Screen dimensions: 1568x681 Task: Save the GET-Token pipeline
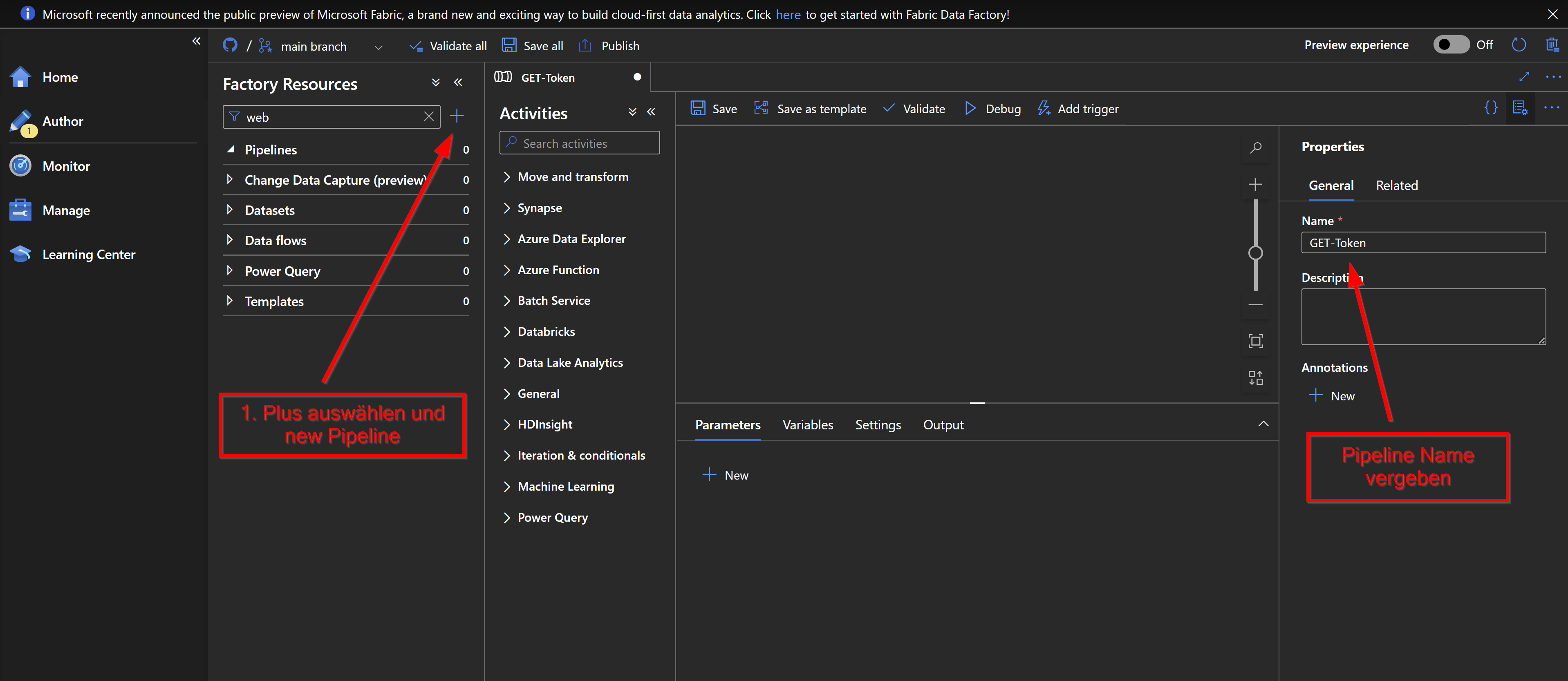(x=714, y=108)
